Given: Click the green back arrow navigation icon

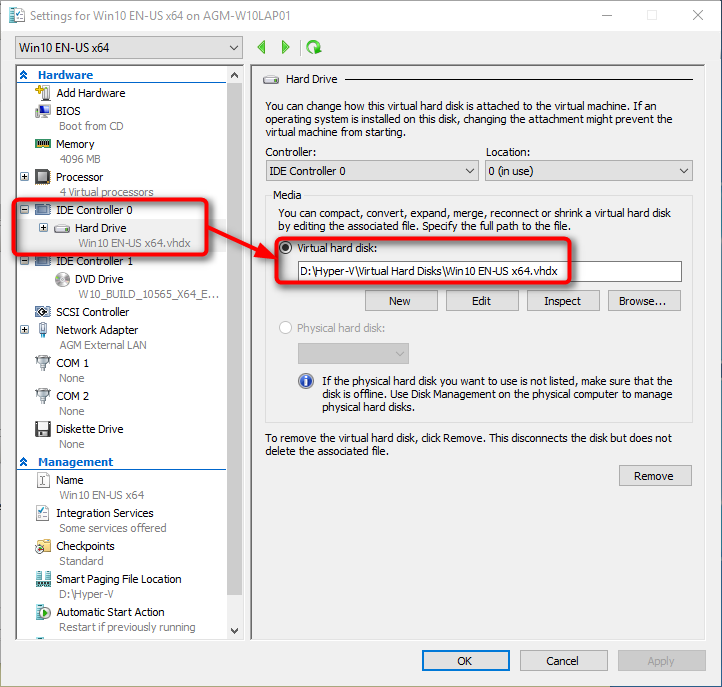Looking at the screenshot, I should tap(262, 47).
